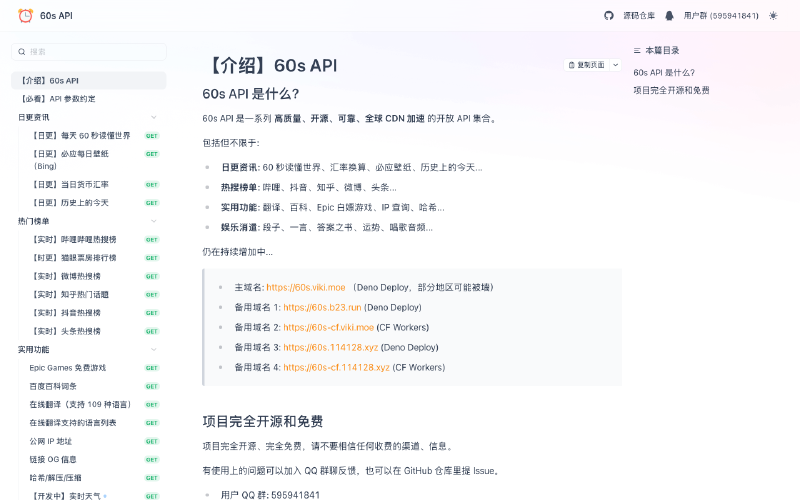Screen dimensions: 800x500
Task: Open 【日更】每天 60 秒读懂世界 page
Action: pyautogui.click(x=81, y=135)
